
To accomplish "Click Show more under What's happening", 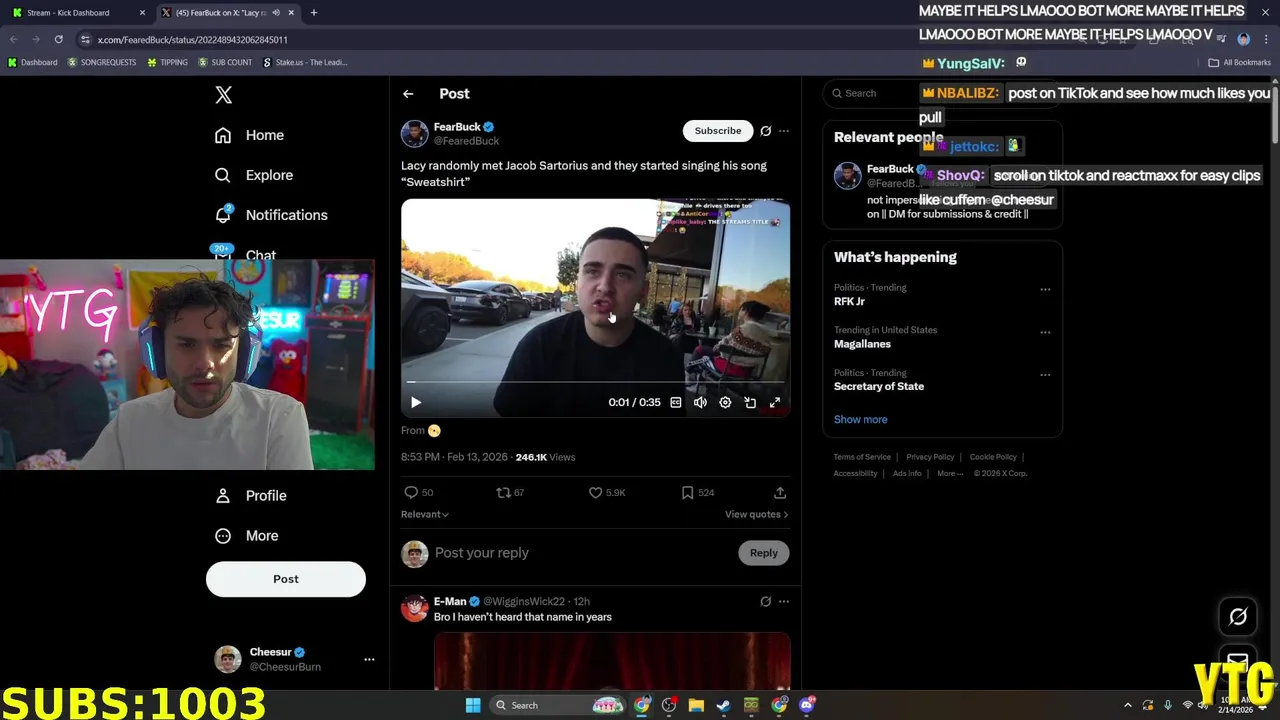I will pyautogui.click(x=860, y=419).
